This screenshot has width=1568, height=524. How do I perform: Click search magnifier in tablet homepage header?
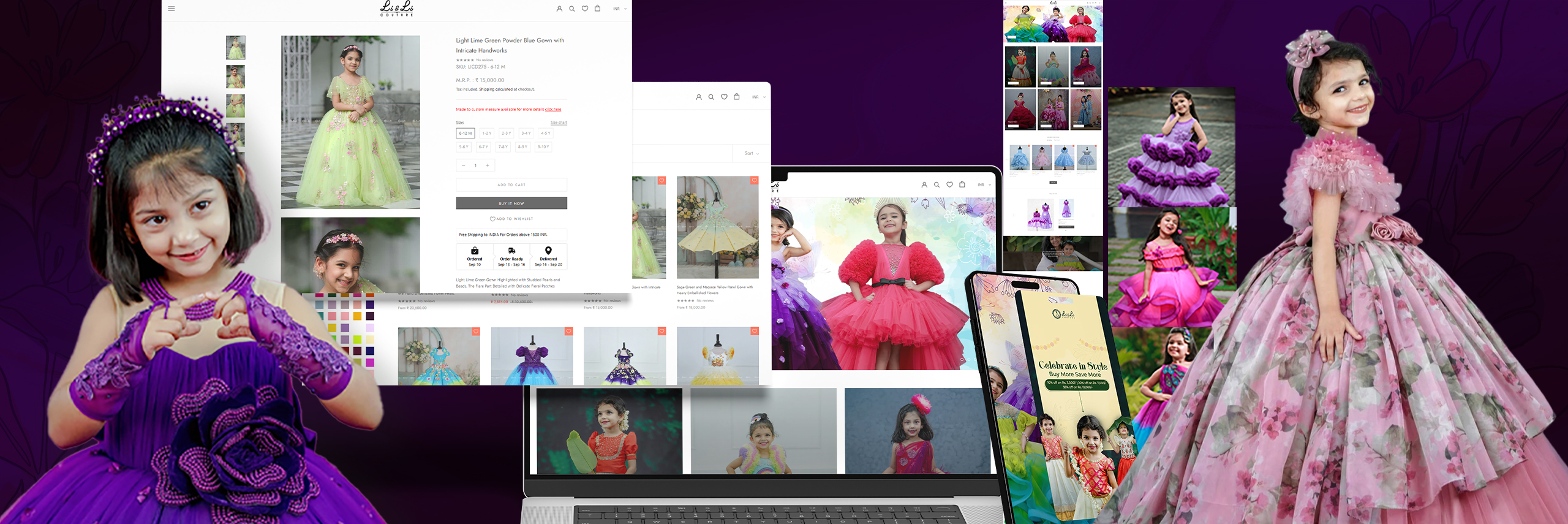tap(937, 184)
